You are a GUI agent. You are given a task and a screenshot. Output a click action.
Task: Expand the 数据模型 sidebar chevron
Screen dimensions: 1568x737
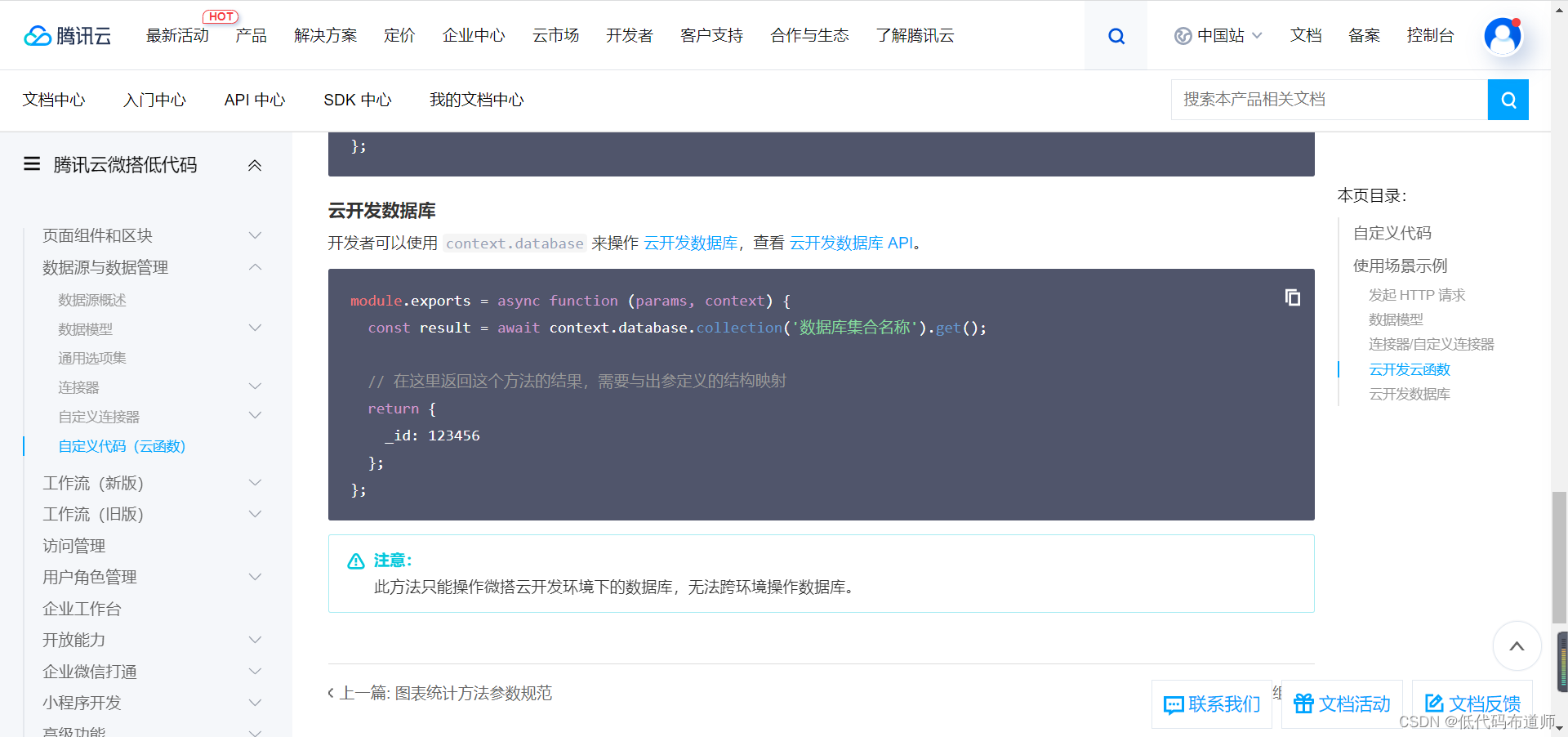(x=255, y=328)
